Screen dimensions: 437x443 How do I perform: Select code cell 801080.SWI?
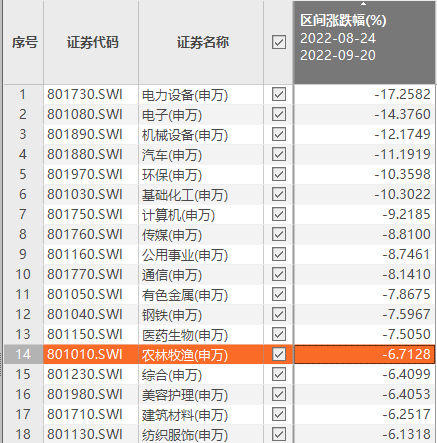pyautogui.click(x=91, y=114)
